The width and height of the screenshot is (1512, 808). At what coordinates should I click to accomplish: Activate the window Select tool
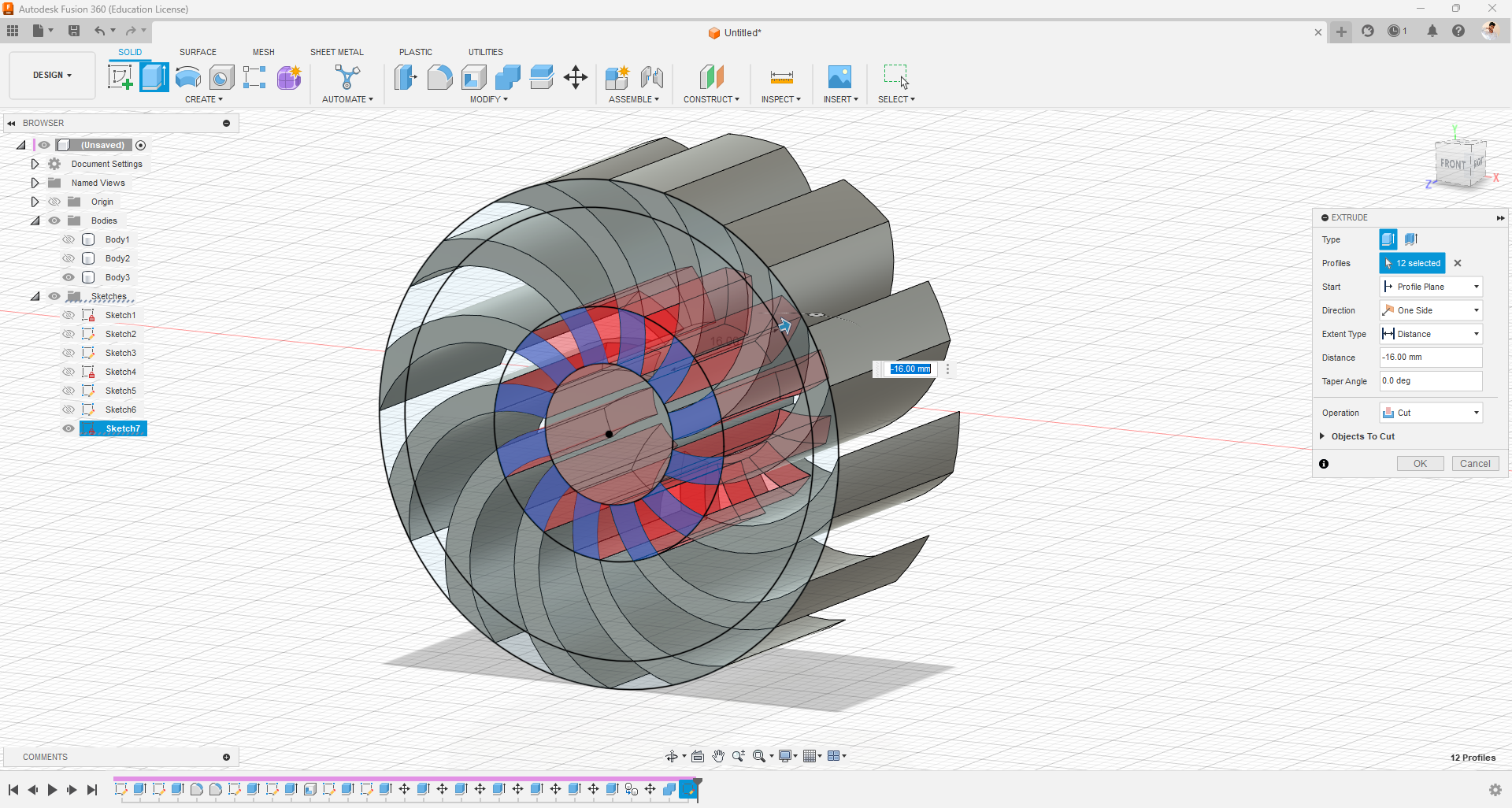(896, 77)
